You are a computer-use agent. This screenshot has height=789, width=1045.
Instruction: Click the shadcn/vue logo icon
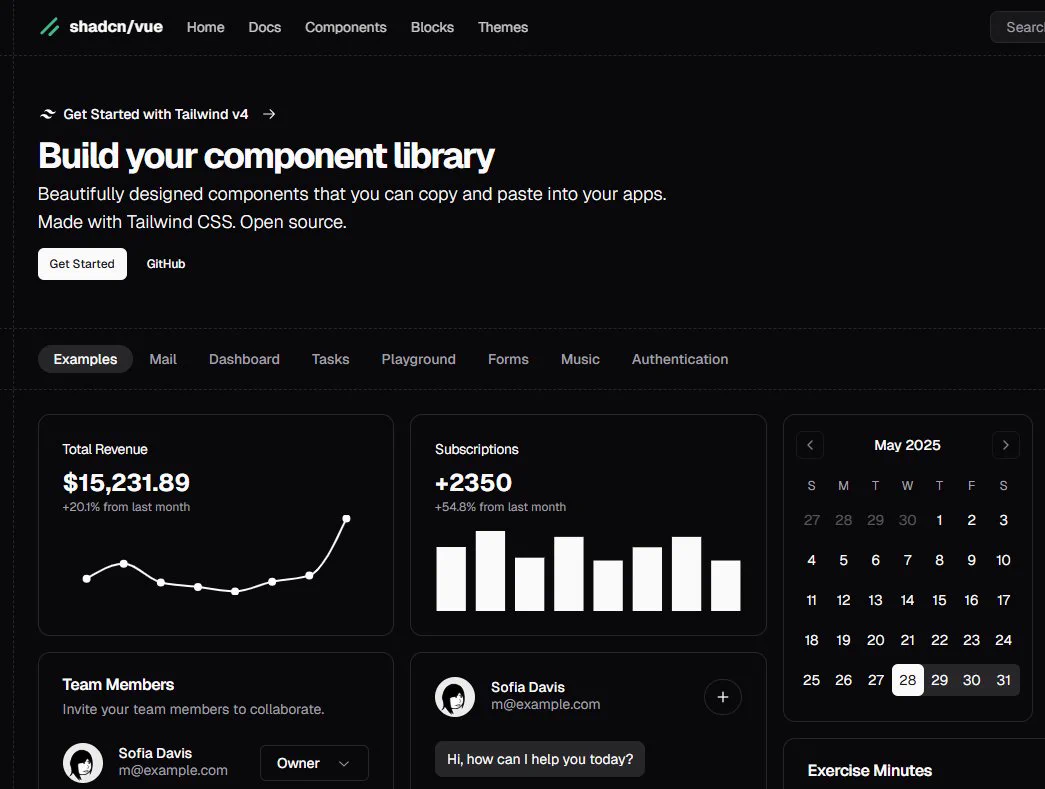coord(50,27)
